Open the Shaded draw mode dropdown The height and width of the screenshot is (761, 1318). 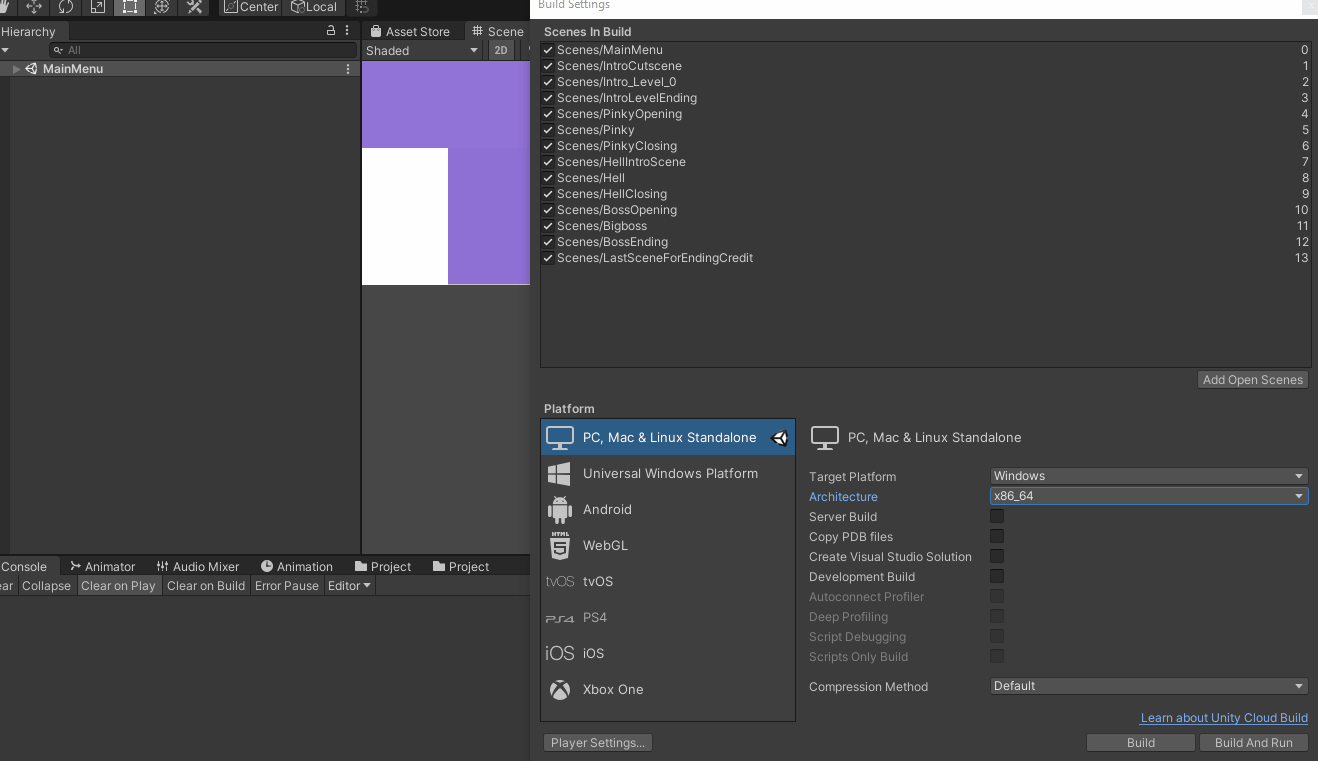pos(422,50)
